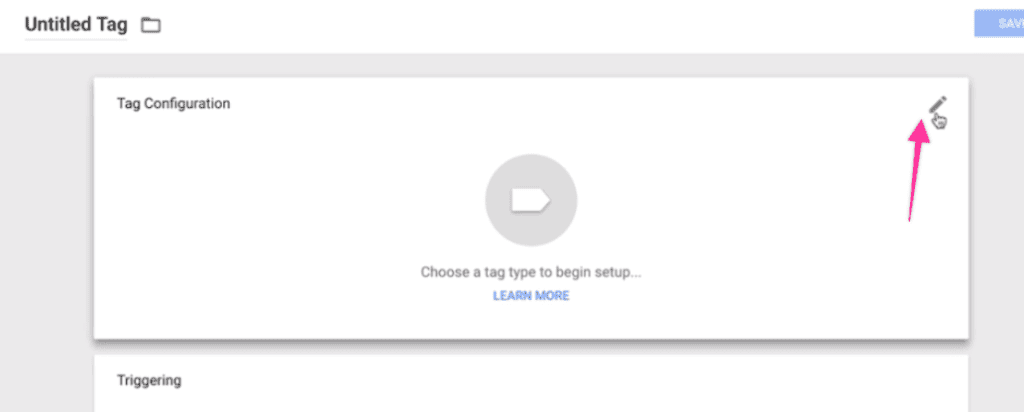The image size is (1024, 412).
Task: Rename the tag via the Untitled Tag title
Action: [76, 25]
